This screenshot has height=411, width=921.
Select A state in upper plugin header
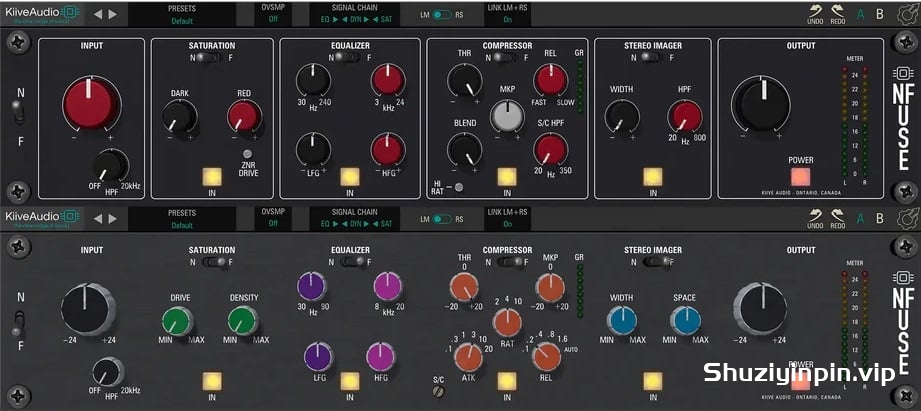pyautogui.click(x=861, y=15)
